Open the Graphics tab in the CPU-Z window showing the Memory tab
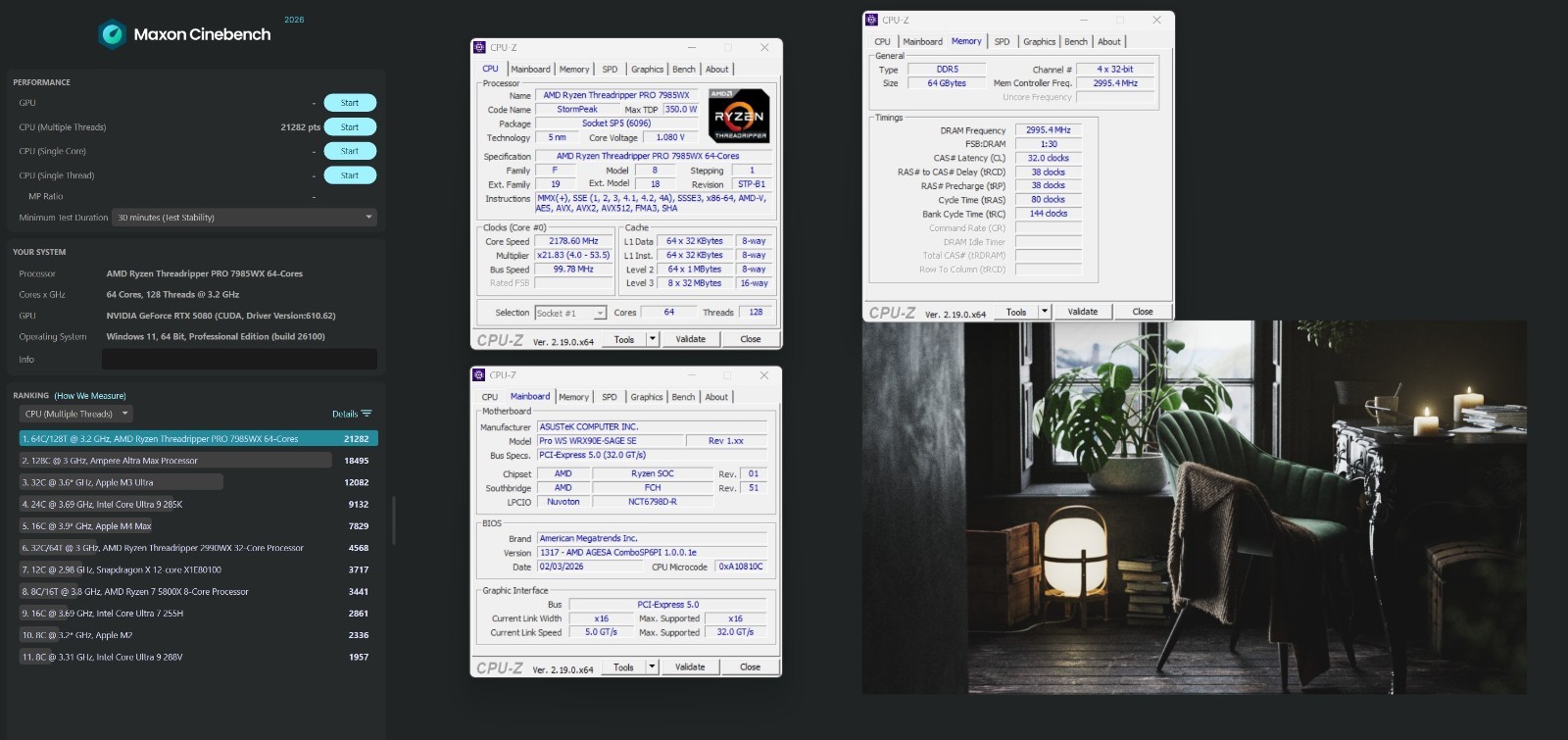 tap(1040, 42)
